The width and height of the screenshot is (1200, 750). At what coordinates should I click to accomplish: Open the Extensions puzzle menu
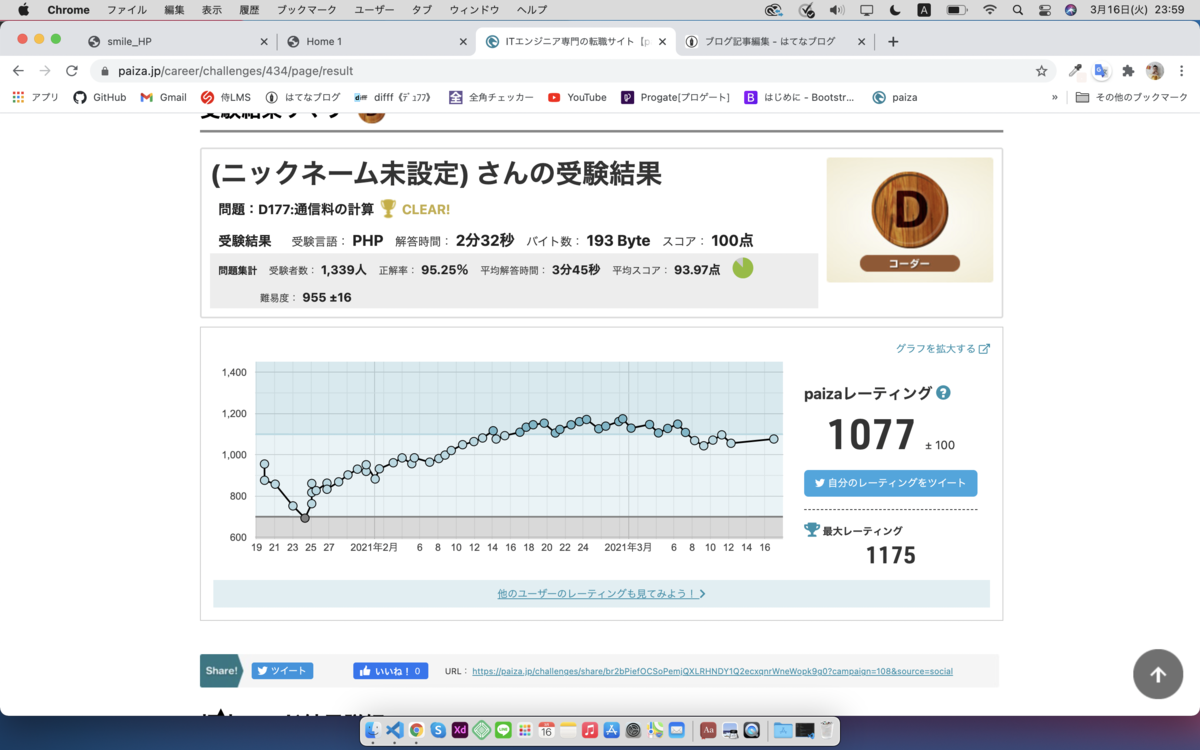pyautogui.click(x=1128, y=71)
